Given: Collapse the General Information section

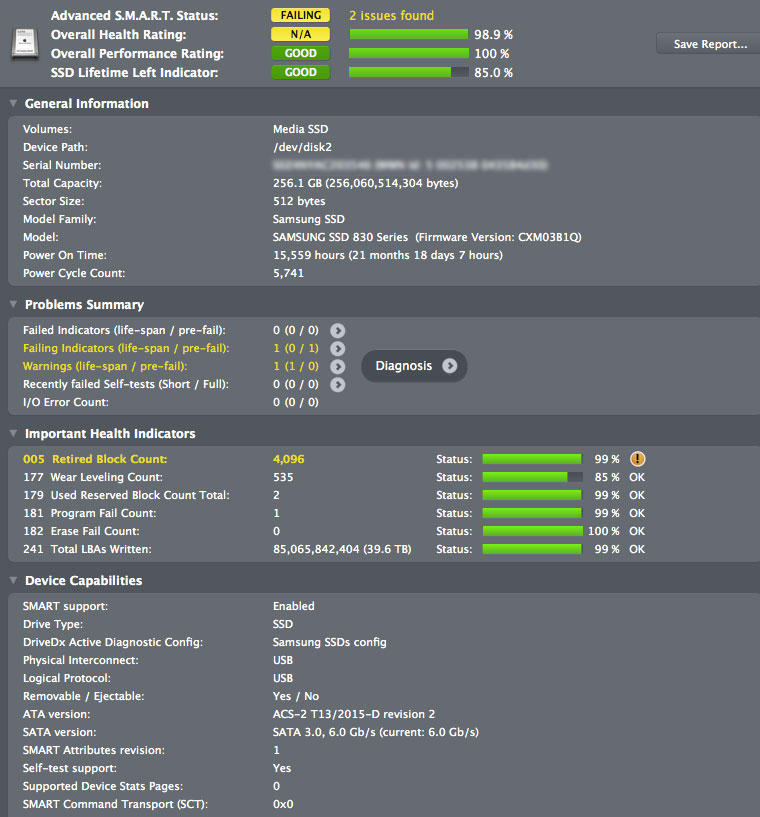Looking at the screenshot, I should click(13, 103).
